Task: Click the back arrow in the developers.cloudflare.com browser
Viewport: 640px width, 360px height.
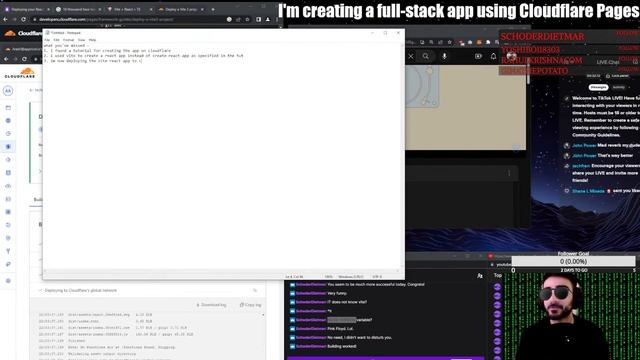Action: (x=5, y=19)
